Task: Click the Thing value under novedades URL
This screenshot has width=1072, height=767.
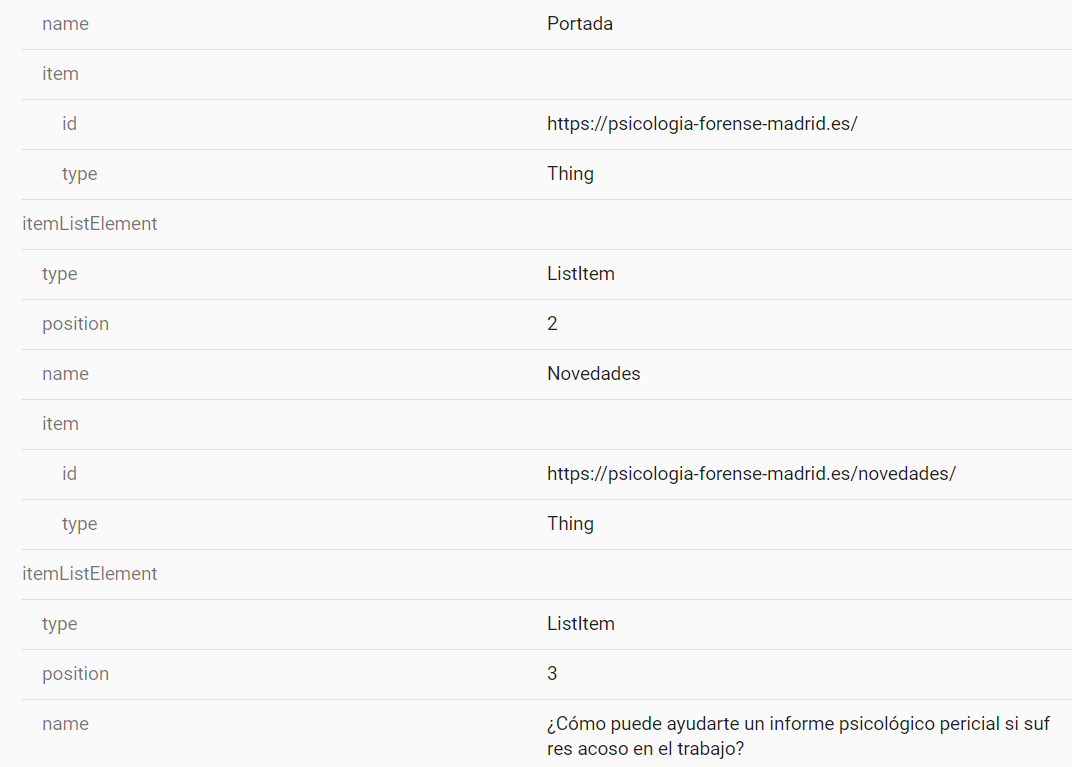Action: [x=570, y=524]
